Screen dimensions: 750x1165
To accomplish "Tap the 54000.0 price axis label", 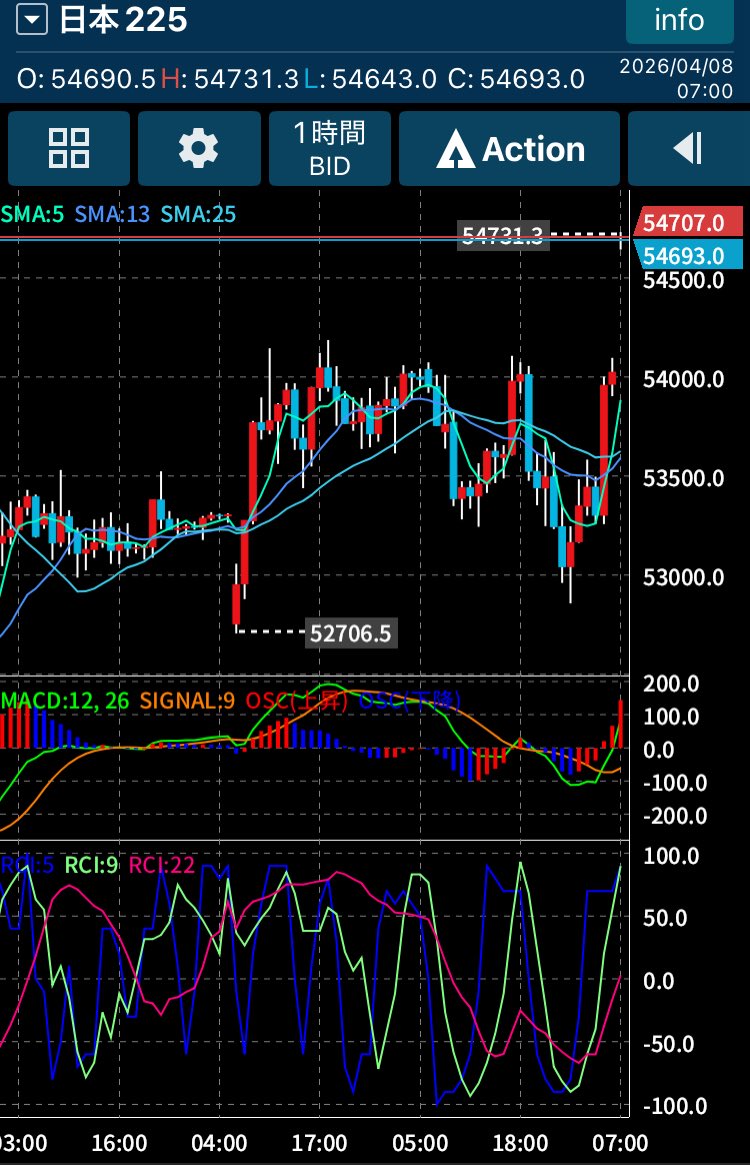I will tap(683, 379).
